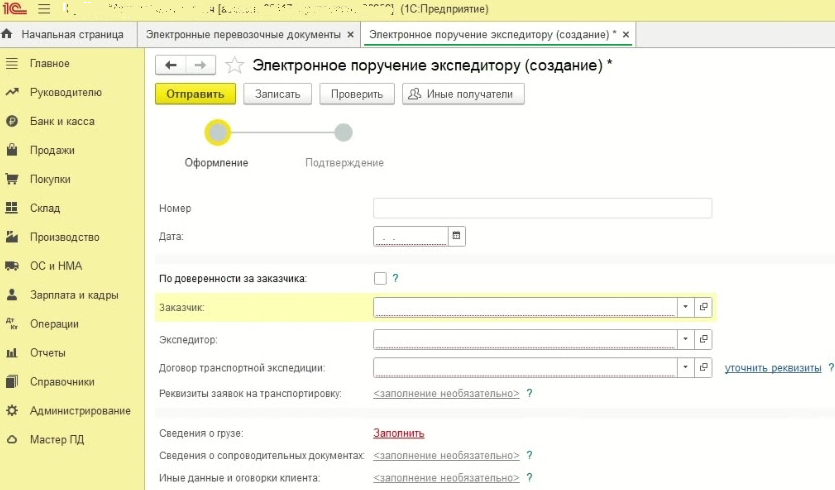Open Руководителю chart icon
Viewport: 835px width, 490px height.
(x=12, y=92)
